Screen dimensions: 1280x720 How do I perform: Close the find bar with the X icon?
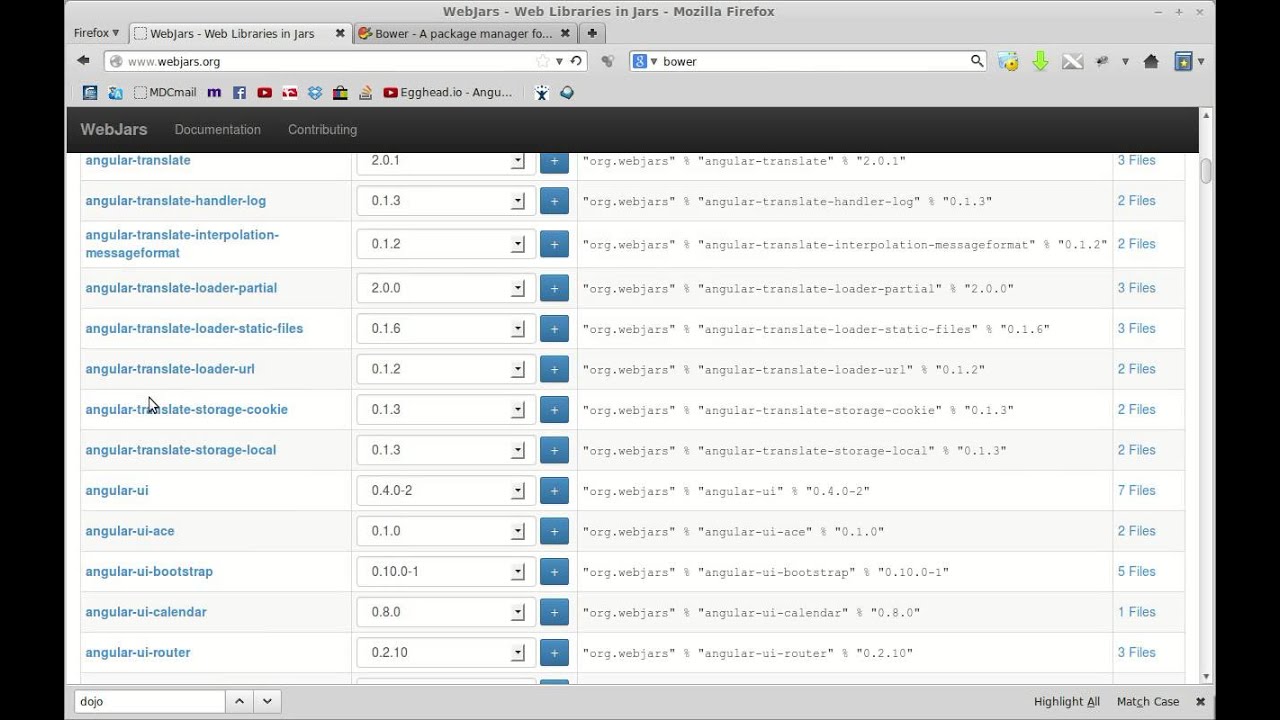click(x=1200, y=701)
